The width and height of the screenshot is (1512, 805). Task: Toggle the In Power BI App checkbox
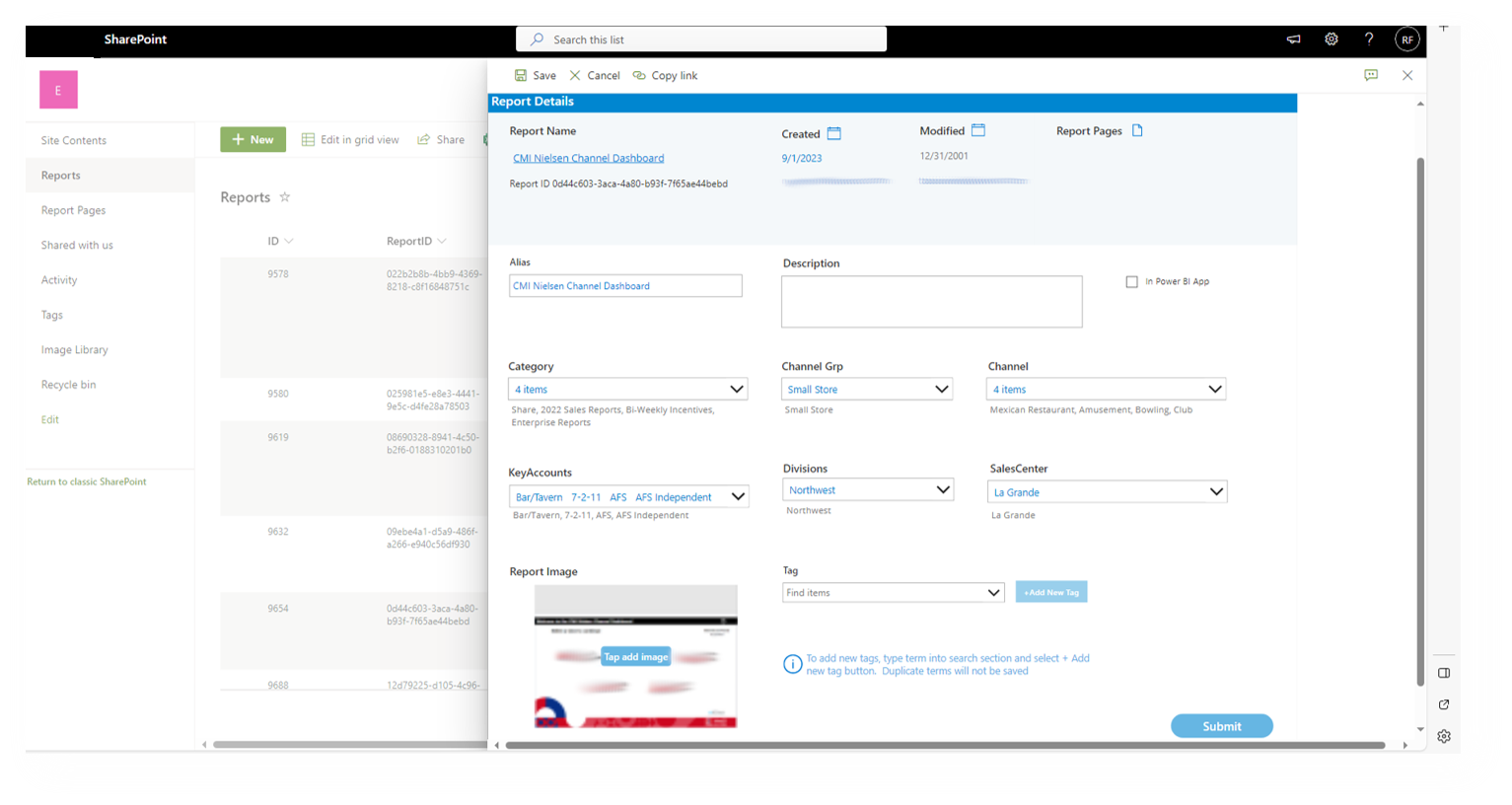1131,282
